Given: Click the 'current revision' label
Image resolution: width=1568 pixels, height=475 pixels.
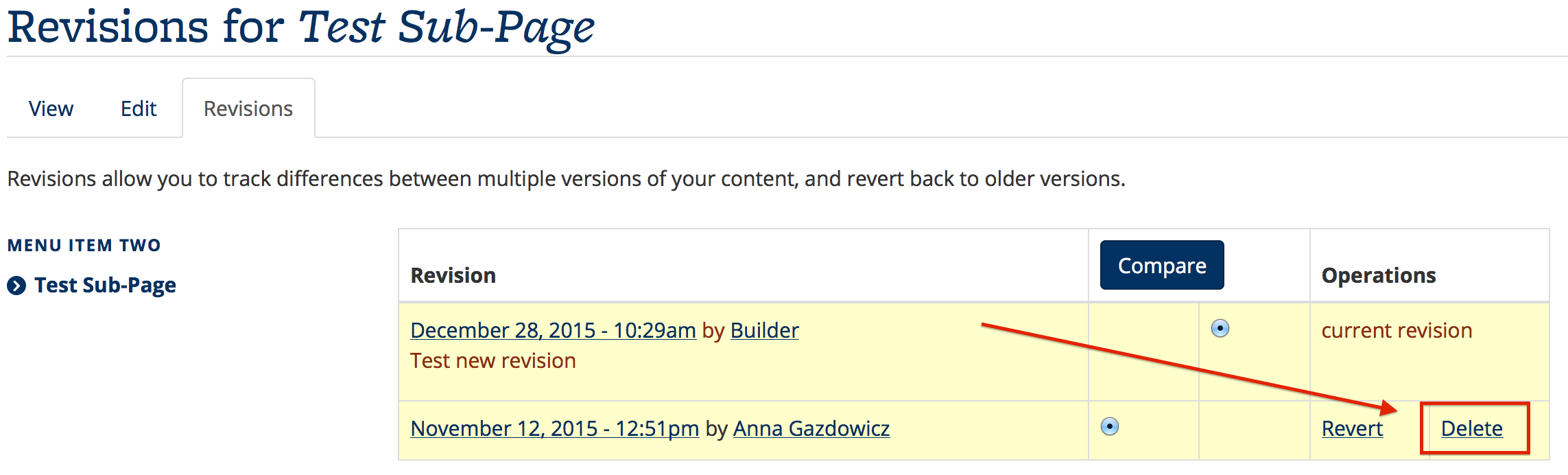Looking at the screenshot, I should coord(1397,331).
